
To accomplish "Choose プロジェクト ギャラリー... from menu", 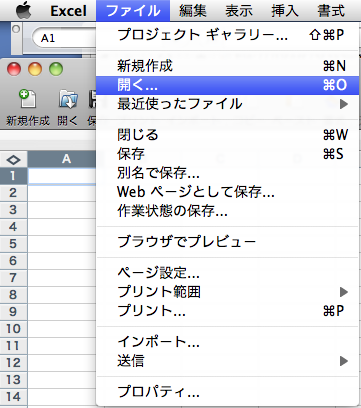I will pos(228,35).
